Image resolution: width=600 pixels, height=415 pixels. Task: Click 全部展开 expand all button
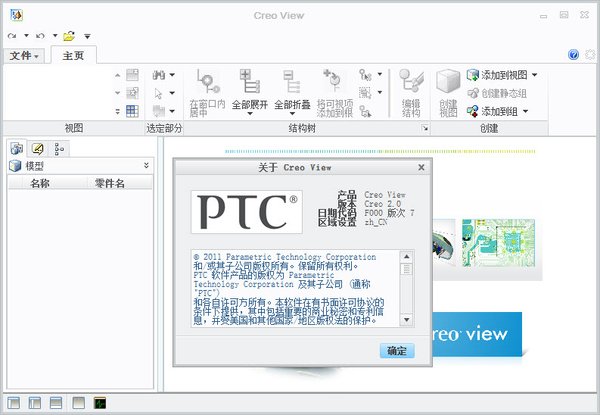pyautogui.click(x=250, y=93)
